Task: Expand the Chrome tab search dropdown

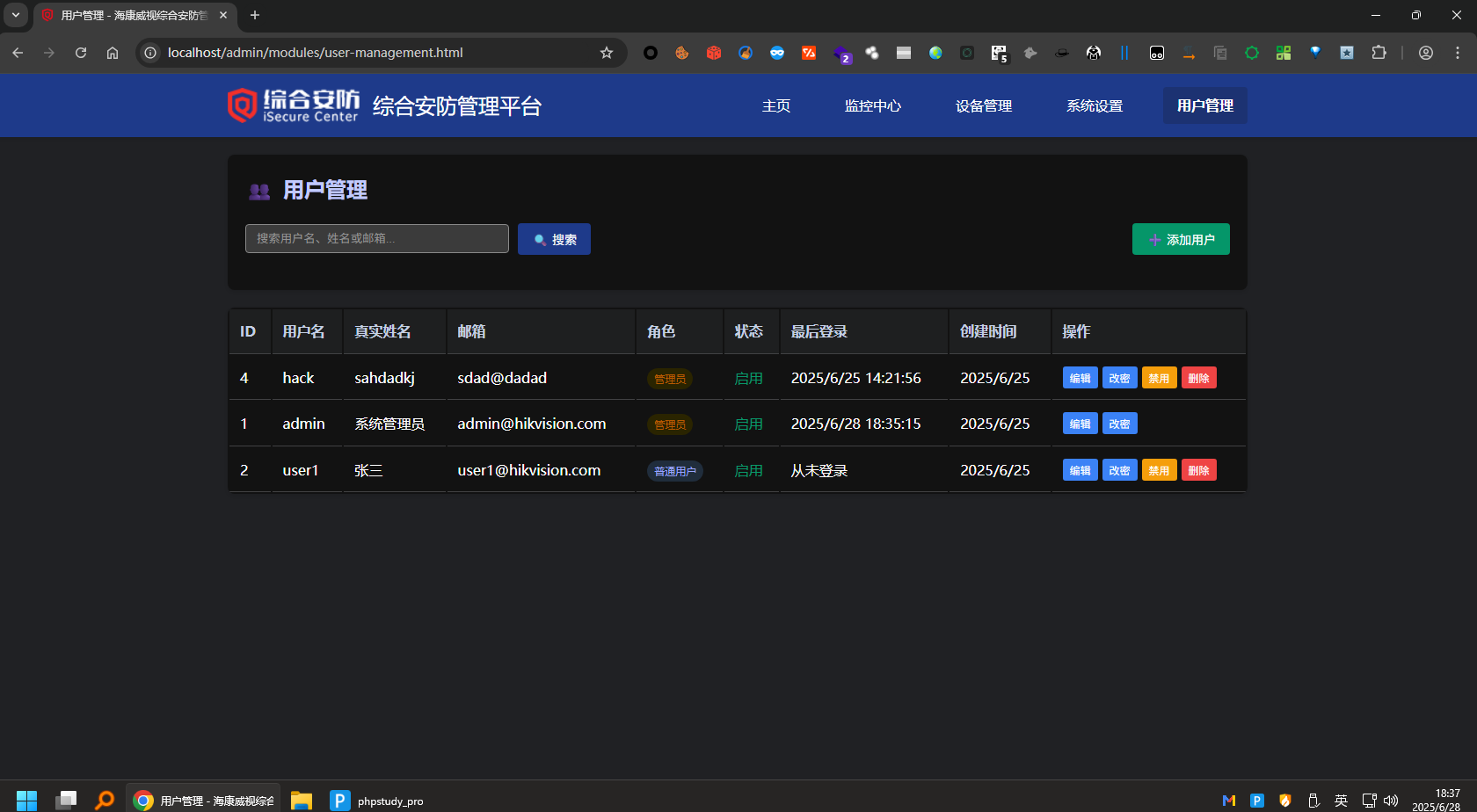Action: click(16, 15)
